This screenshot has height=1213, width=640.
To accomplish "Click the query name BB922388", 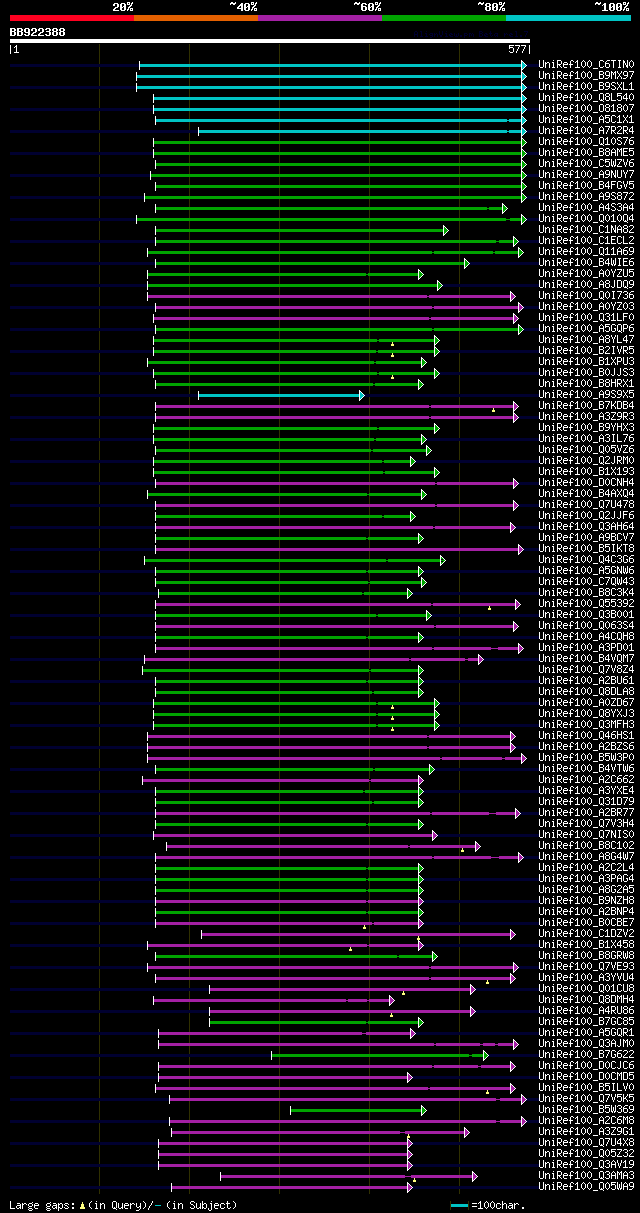I will pyautogui.click(x=38, y=32).
